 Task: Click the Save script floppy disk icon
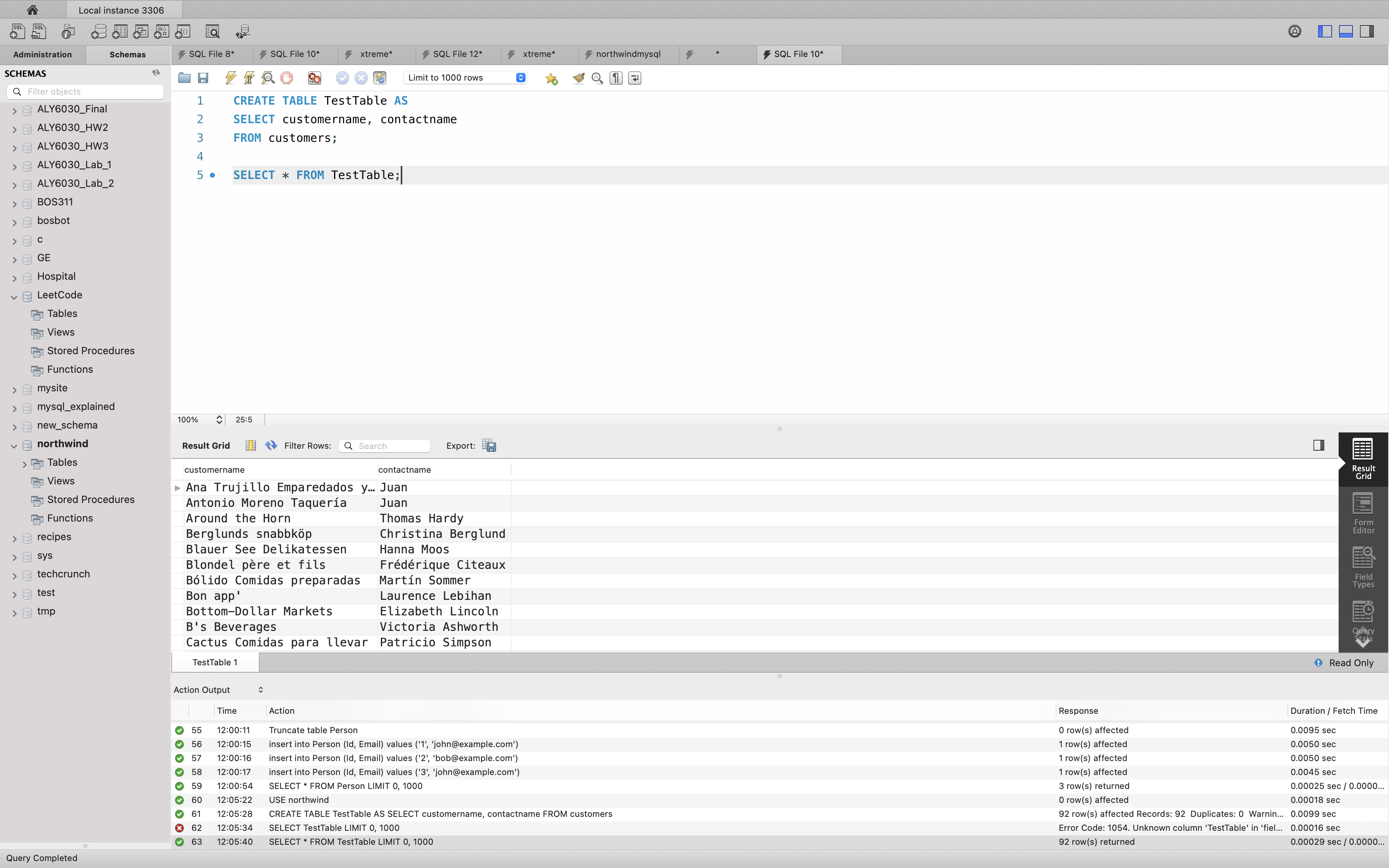(203, 77)
